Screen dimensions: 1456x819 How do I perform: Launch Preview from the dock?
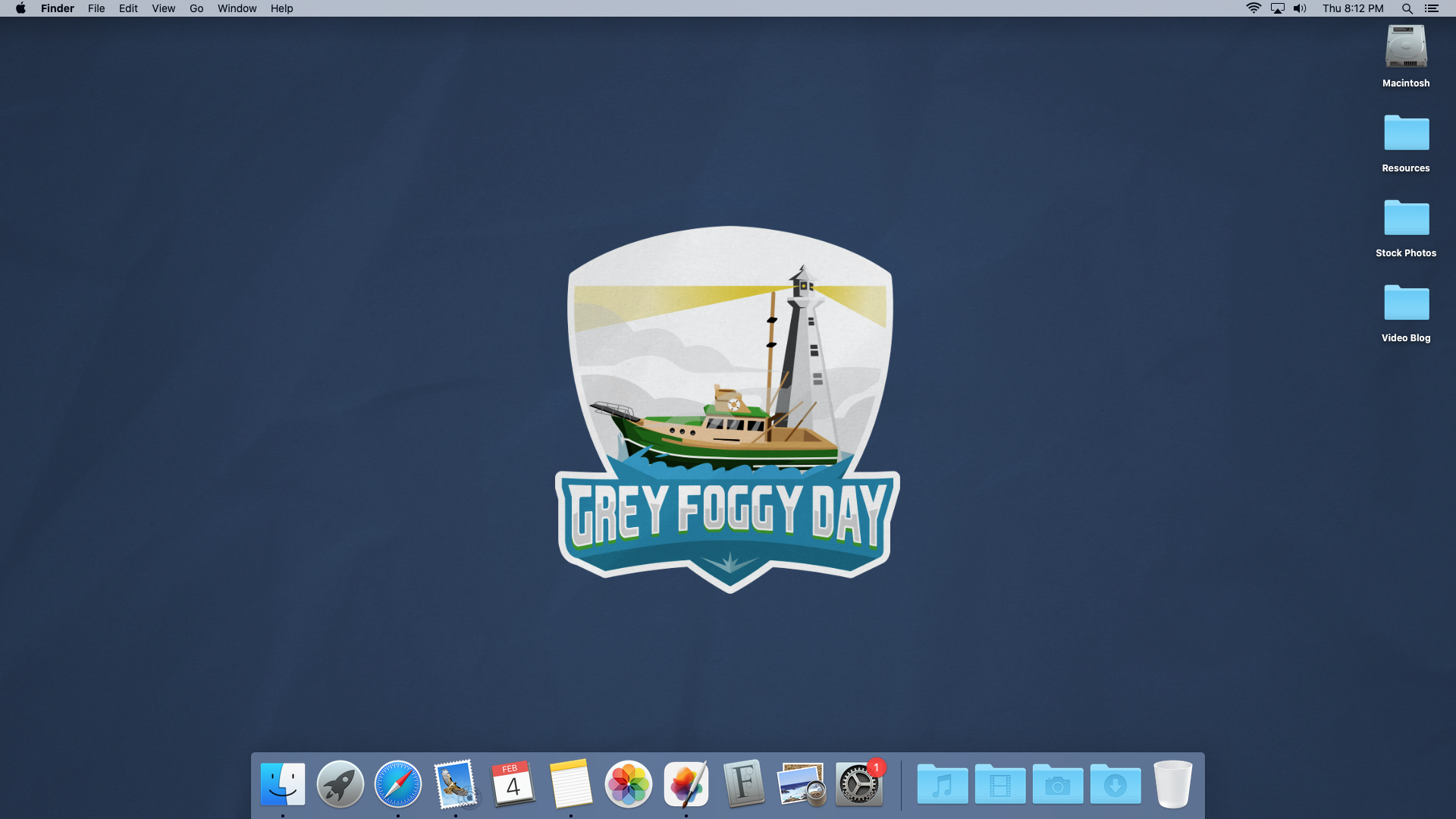tap(801, 783)
